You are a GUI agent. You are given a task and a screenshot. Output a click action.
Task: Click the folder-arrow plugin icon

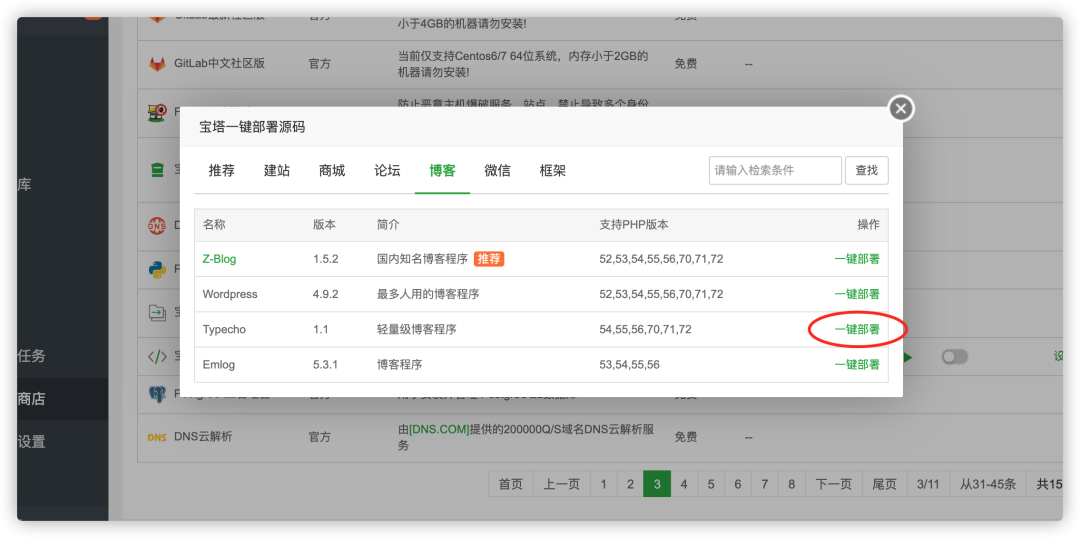tap(158, 313)
